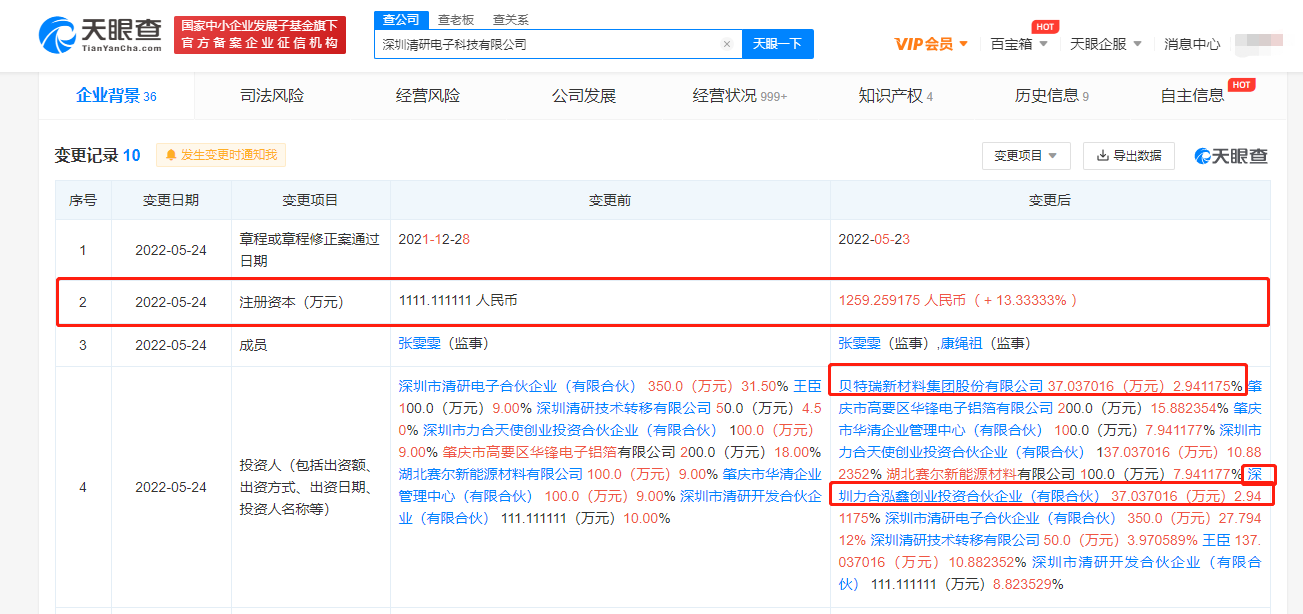The image size is (1303, 614).
Task: Switch to the 查老板 search tab
Action: pos(455,19)
